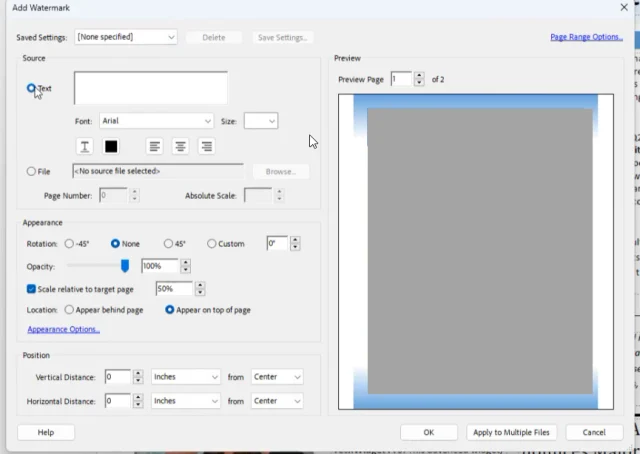
Task: Set rotation to 45 degrees
Action: (x=168, y=244)
